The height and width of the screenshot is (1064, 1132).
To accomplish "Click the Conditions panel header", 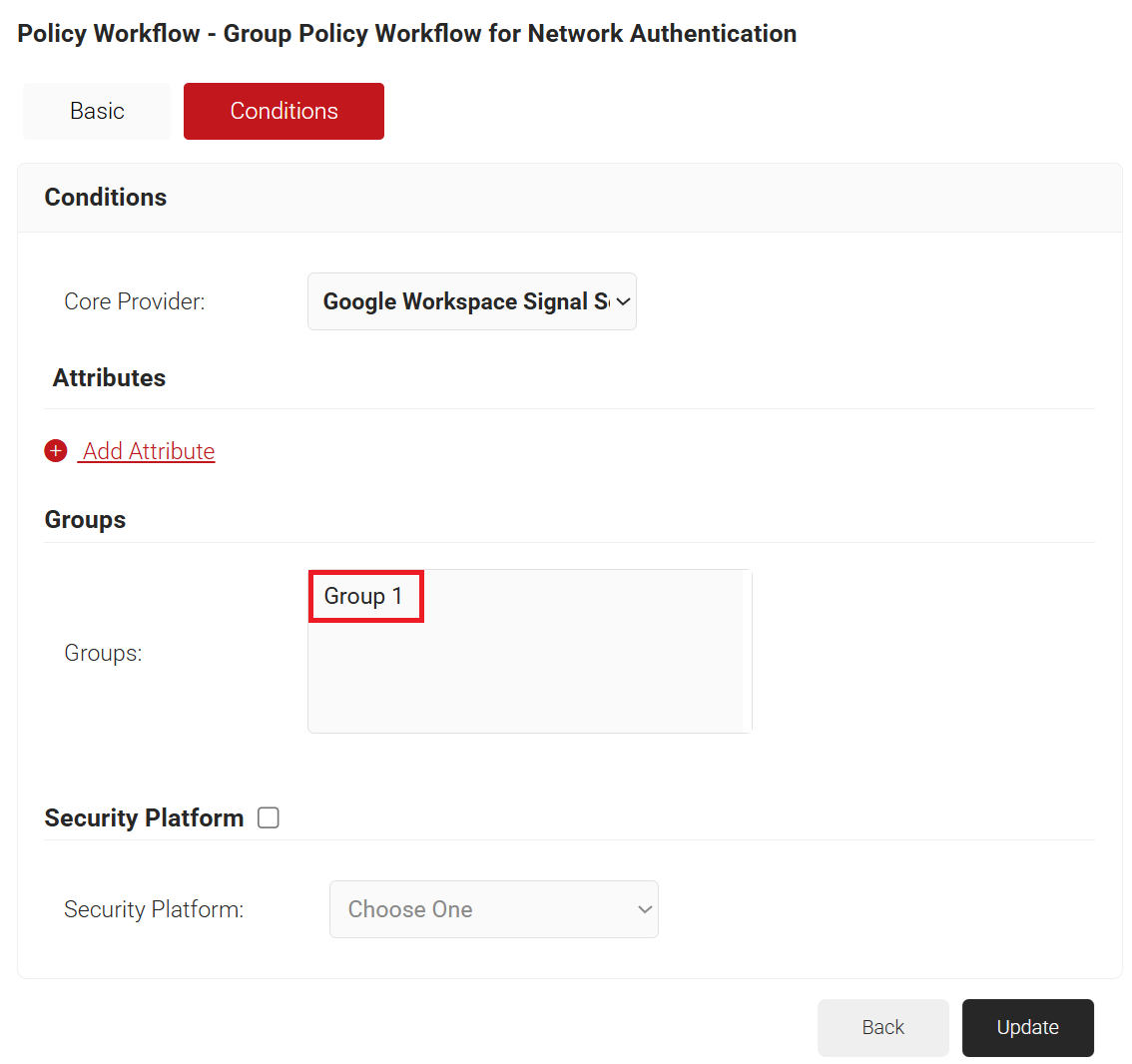I will 106,197.
